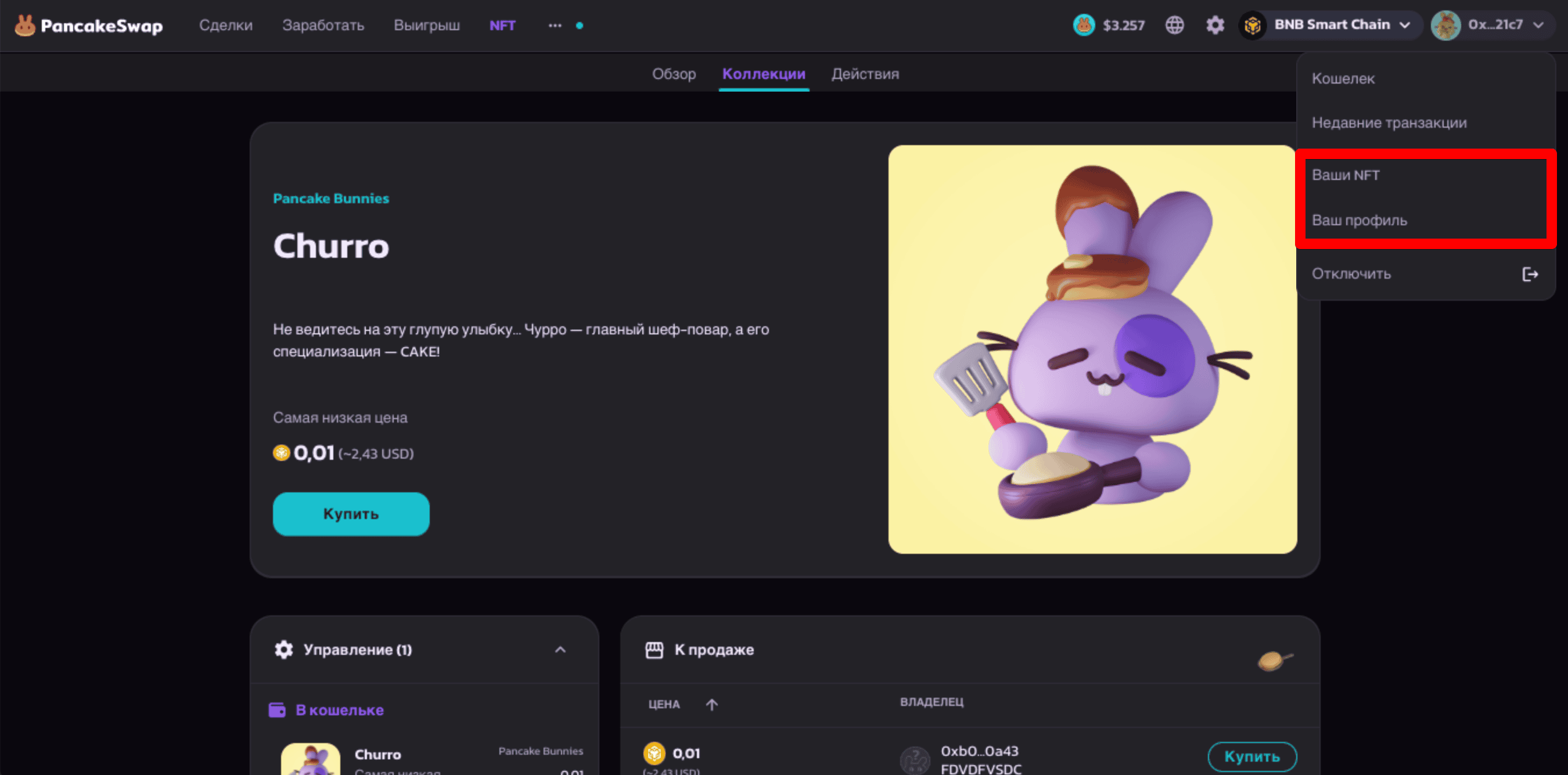Click the logout icon beside Отключить
Viewport: 1568px width, 775px height.
1530,275
